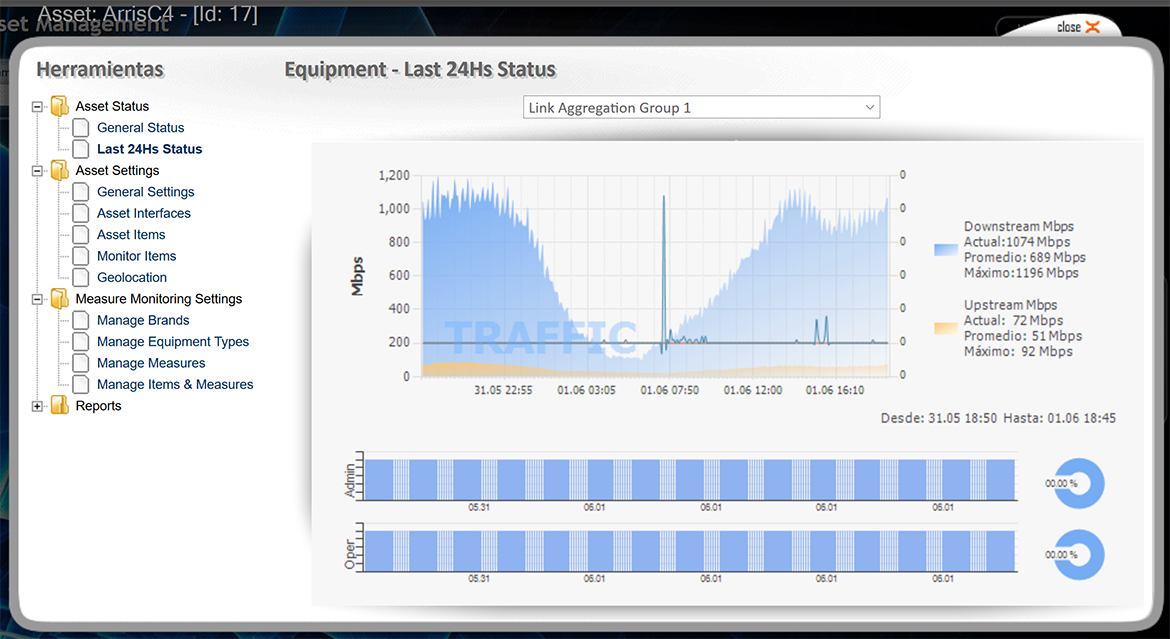Open Last 24Hs Status page
This screenshot has width=1170, height=639.
point(149,149)
